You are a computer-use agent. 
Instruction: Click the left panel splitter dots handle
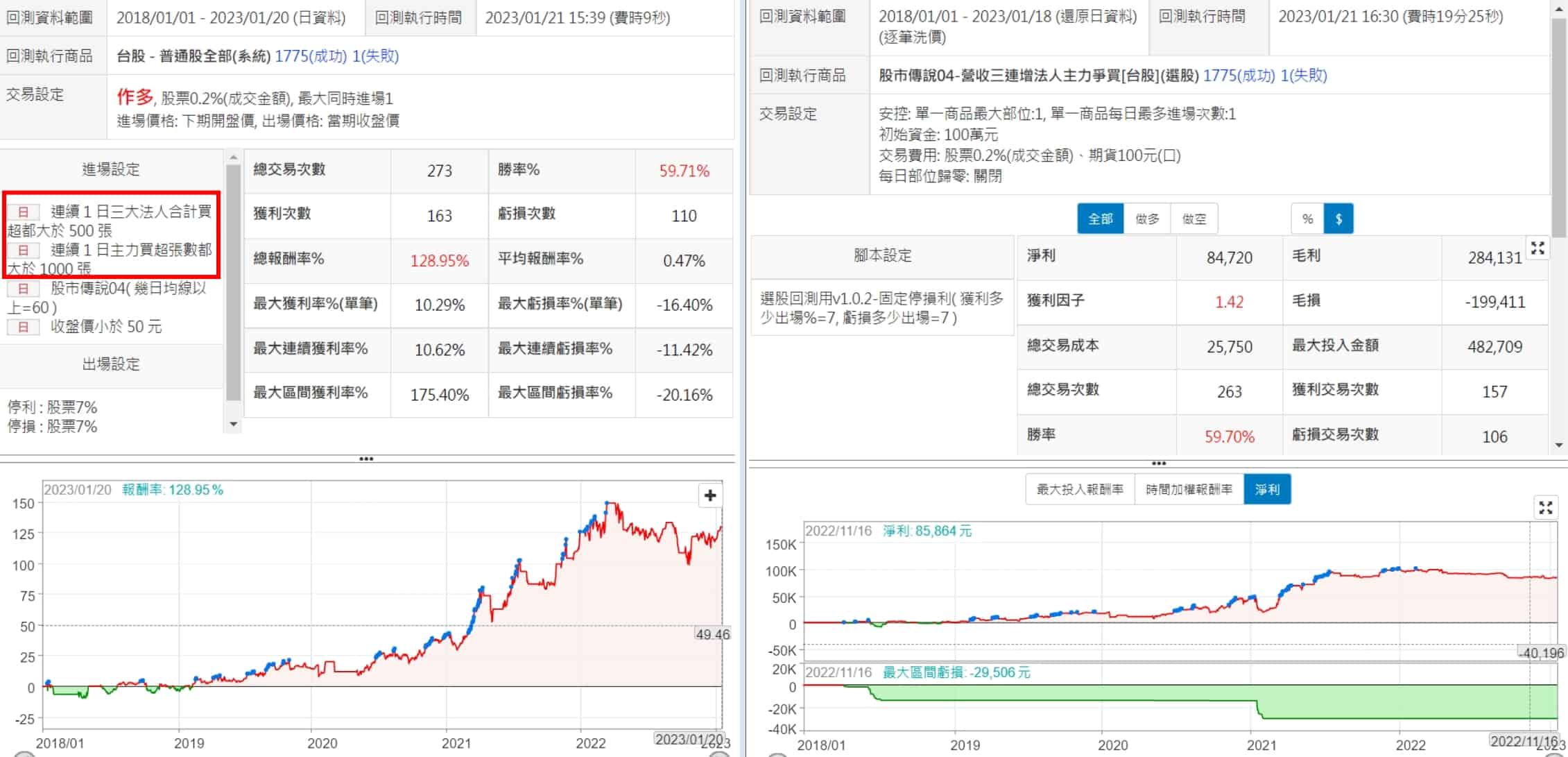click(366, 459)
